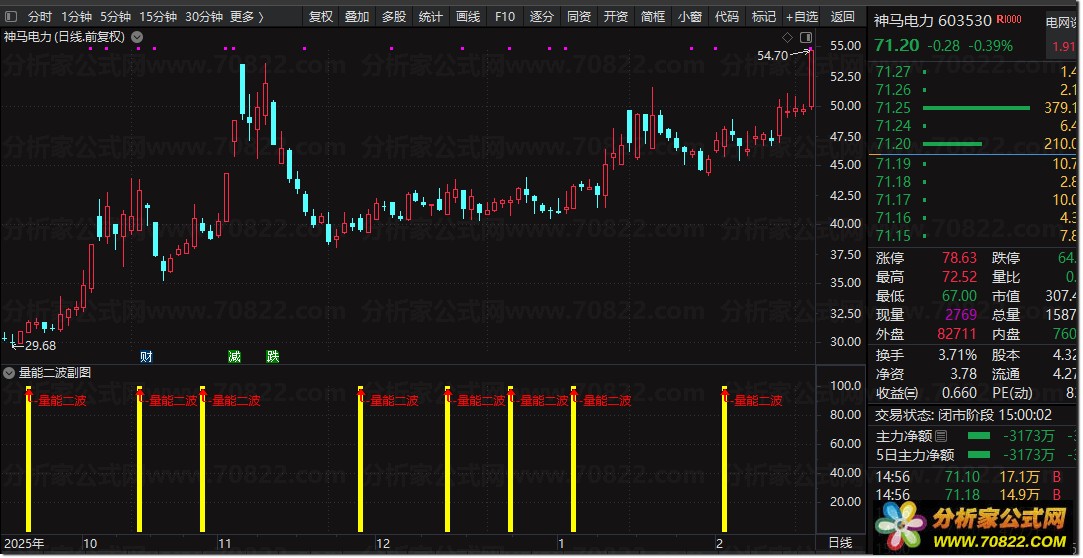
Task: Click the 同资 toolbar button
Action: [579, 17]
